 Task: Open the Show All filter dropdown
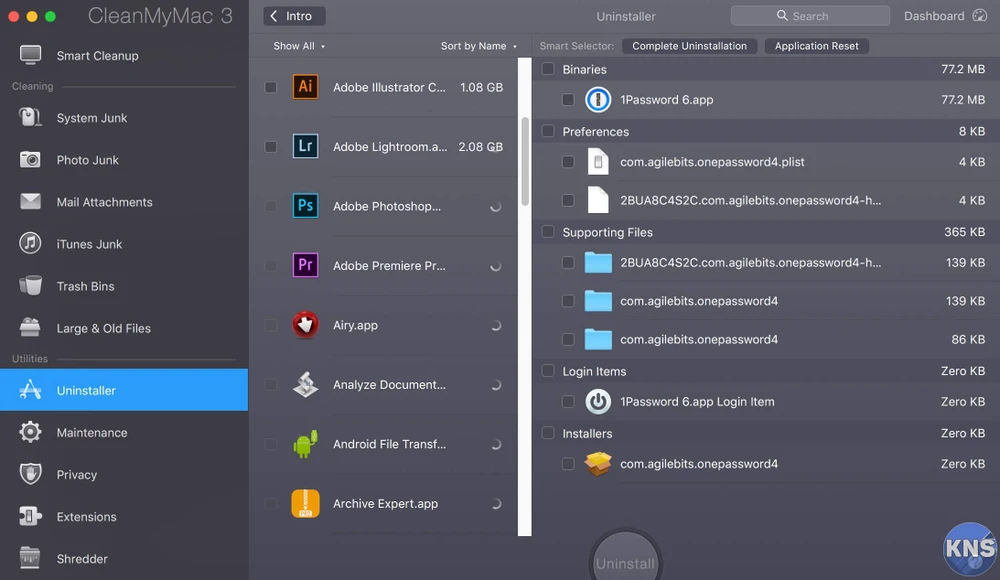(x=299, y=46)
